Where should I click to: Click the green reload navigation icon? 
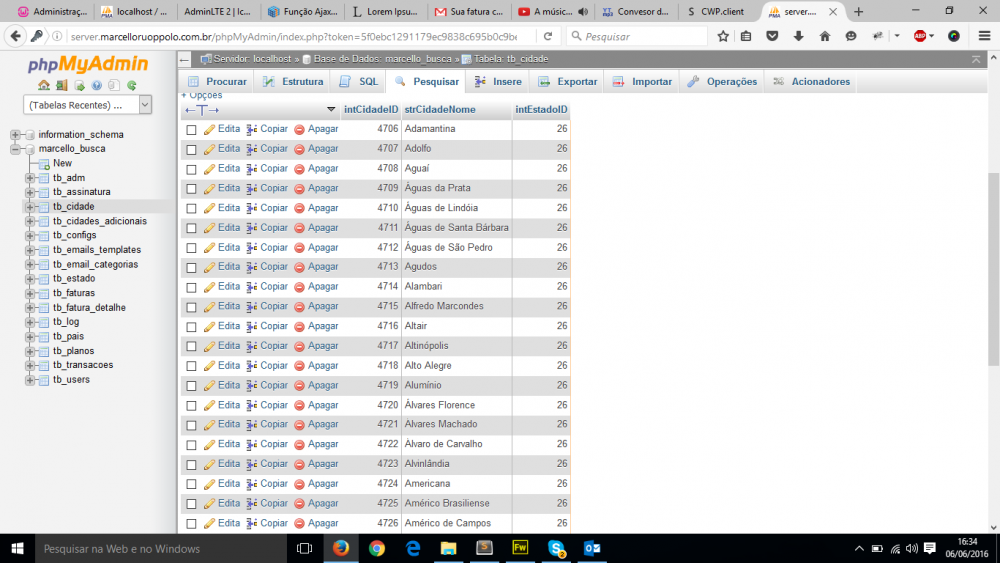[x=131, y=86]
